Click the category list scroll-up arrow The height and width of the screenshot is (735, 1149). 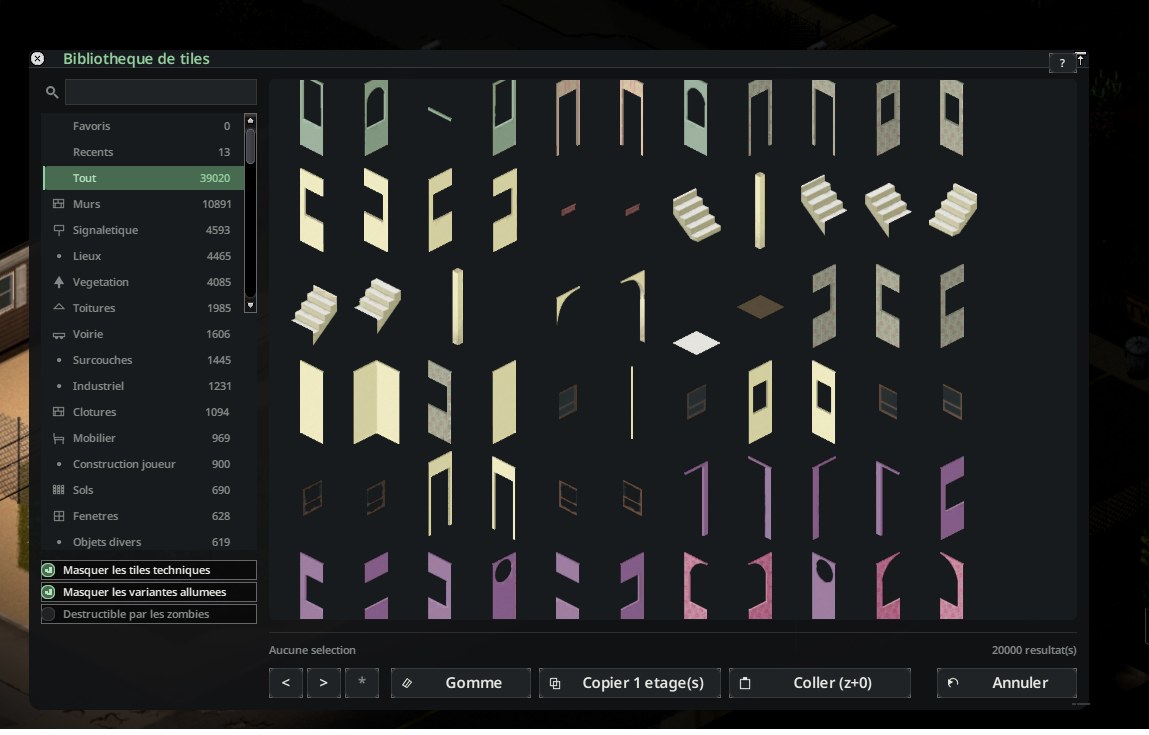tap(250, 120)
